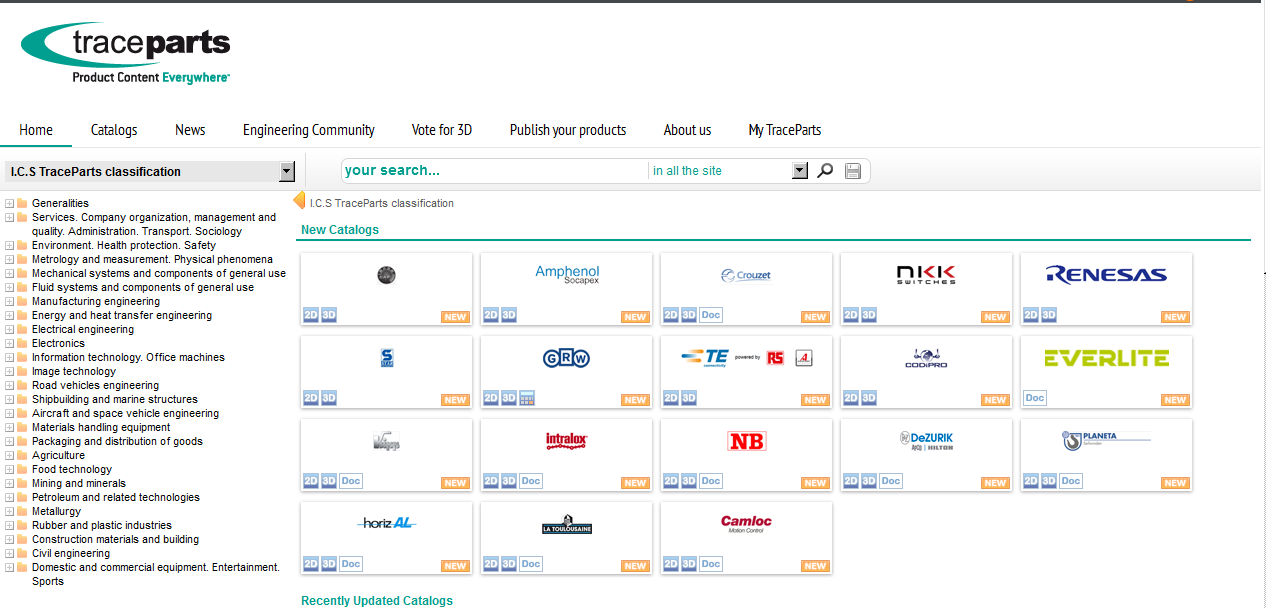Open Aircraft and space vehicle engineering
Screen dimensions: 1266x608
125,413
